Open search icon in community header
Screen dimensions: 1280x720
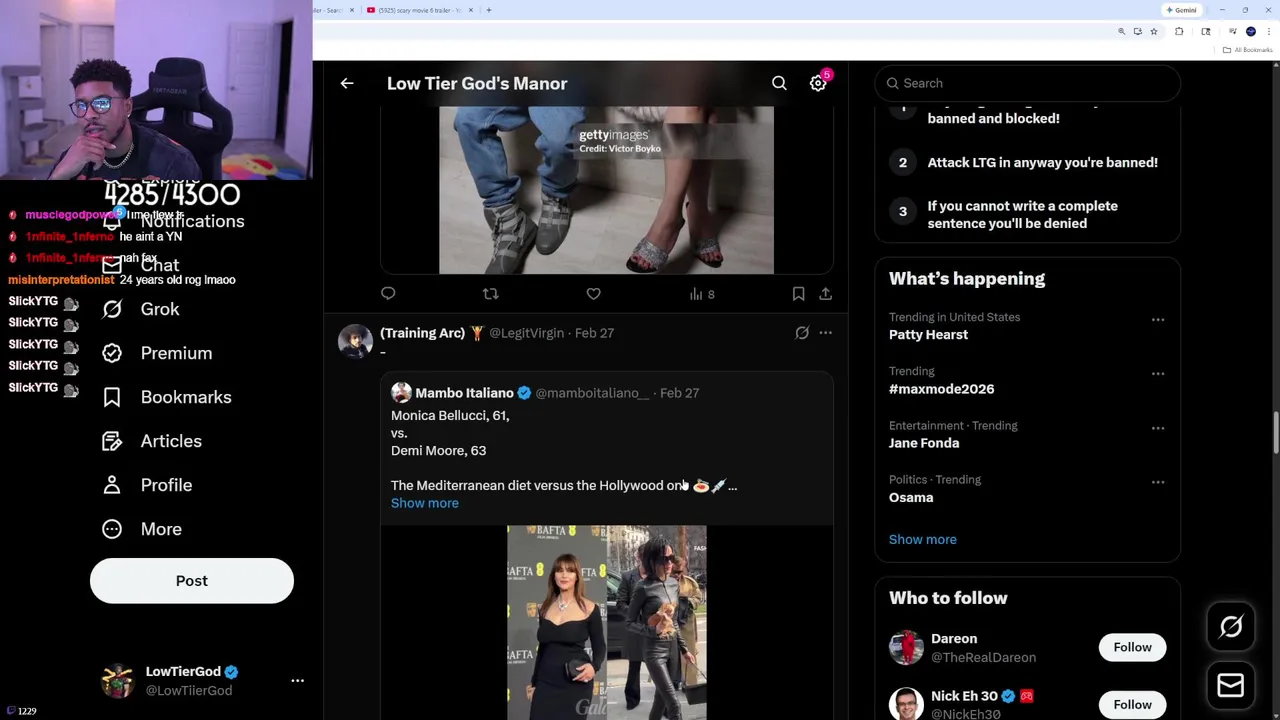pyautogui.click(x=779, y=84)
